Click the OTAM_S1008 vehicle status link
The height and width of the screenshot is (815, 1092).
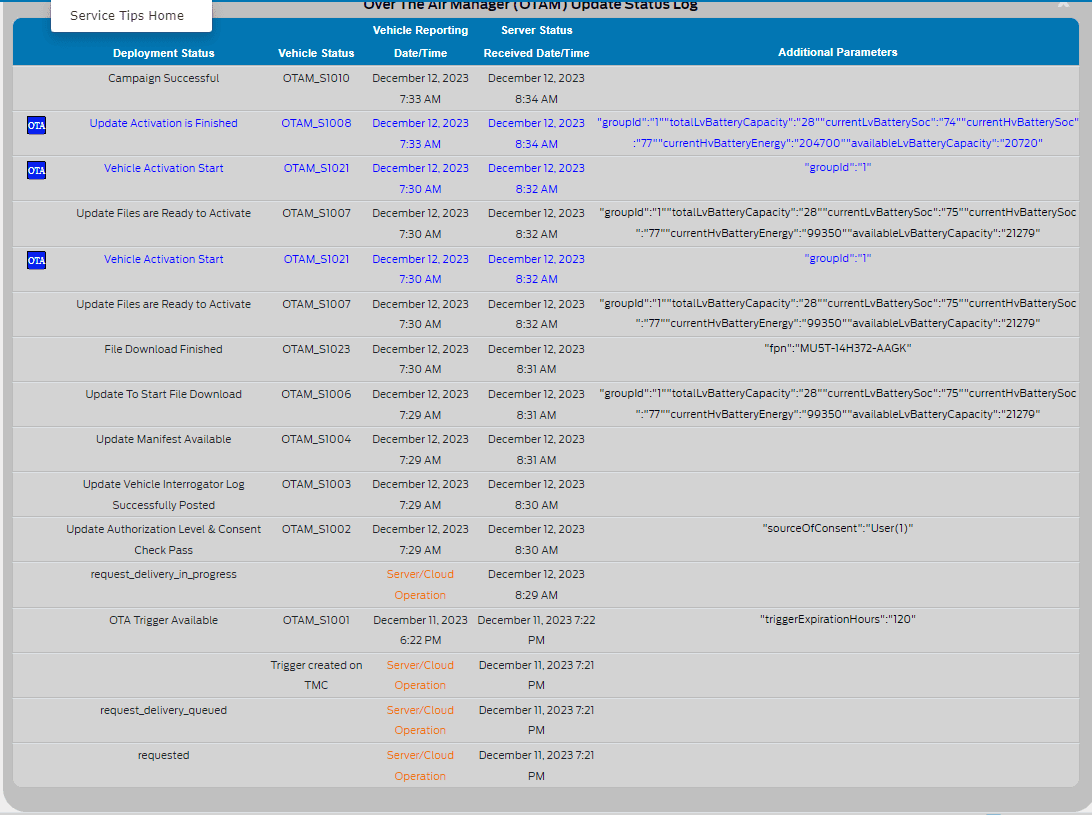tap(316, 123)
